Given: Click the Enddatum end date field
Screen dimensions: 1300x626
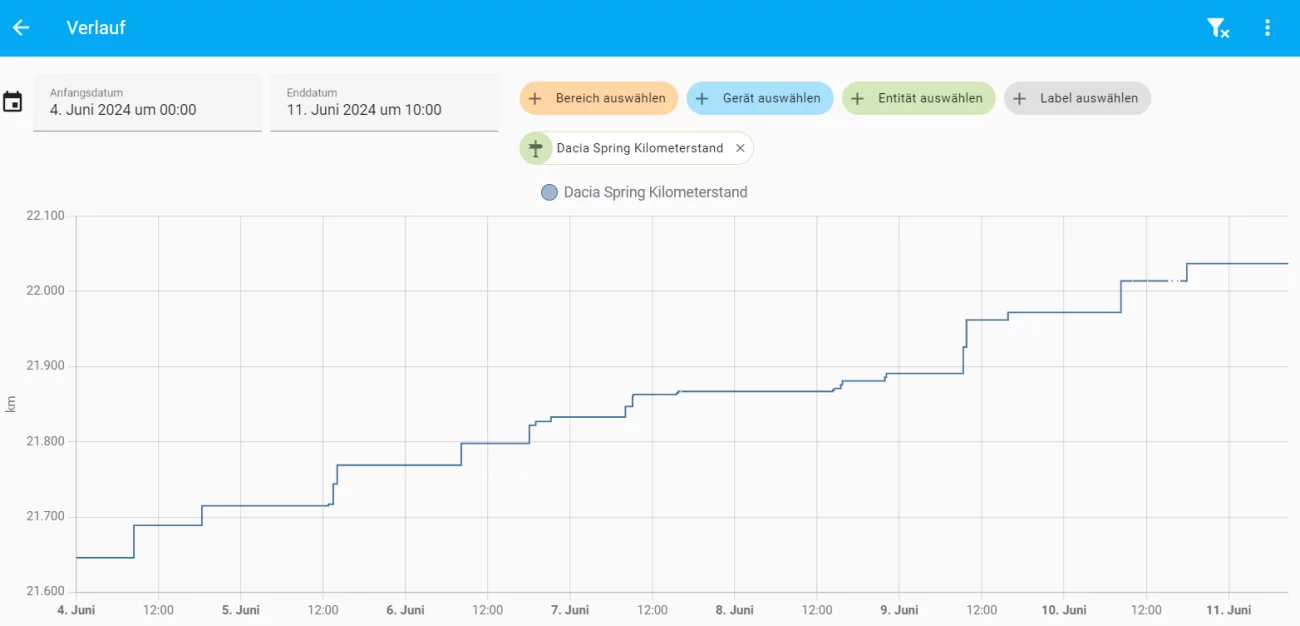Looking at the screenshot, I should pos(384,102).
